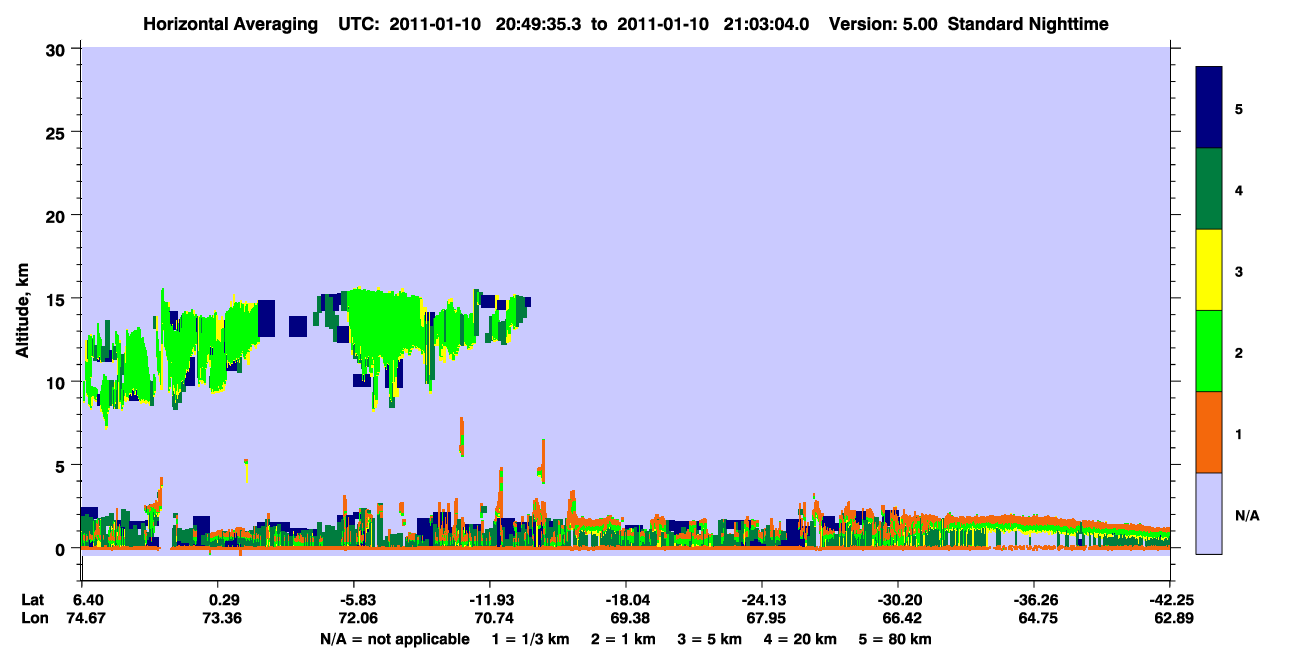Click the longitude value 70.74
Image resolution: width=1300 pixels, height=667 pixels.
[495, 618]
